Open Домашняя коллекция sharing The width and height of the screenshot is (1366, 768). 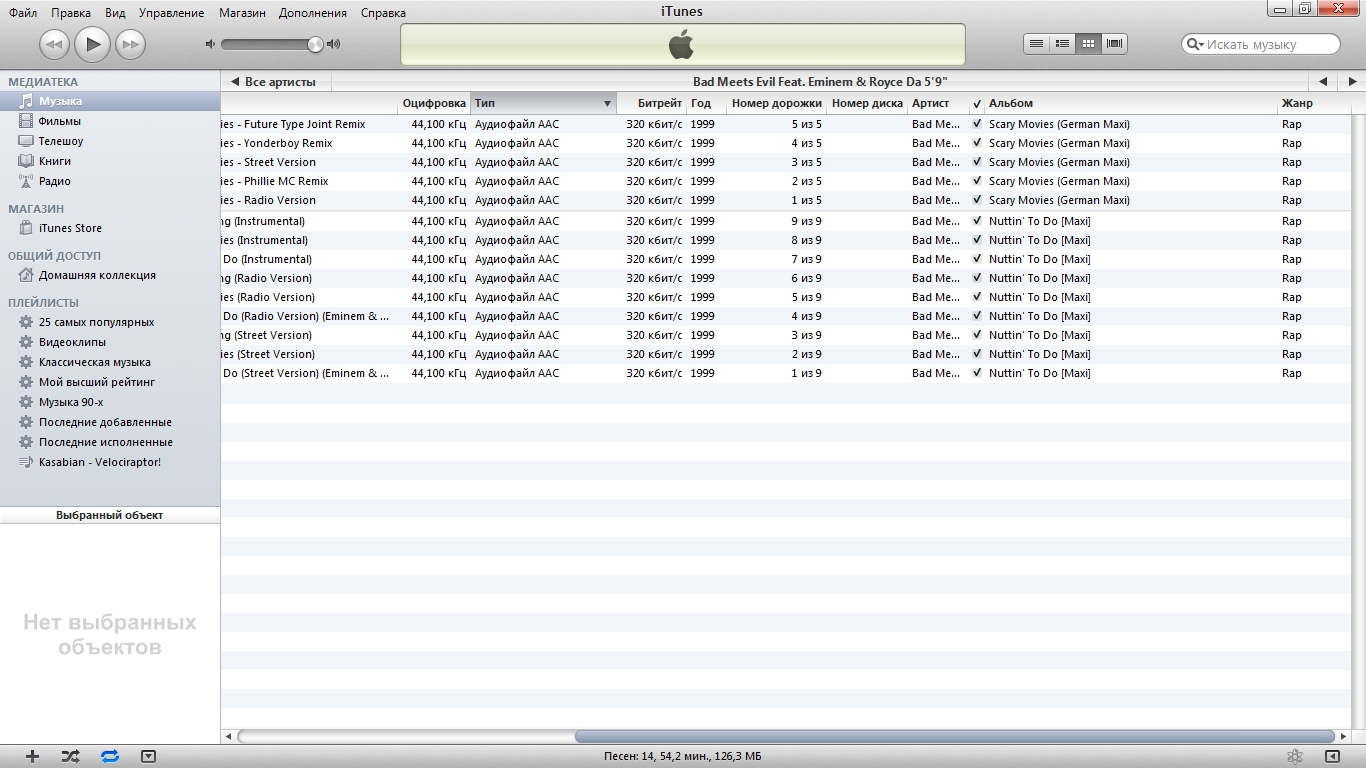click(110, 275)
